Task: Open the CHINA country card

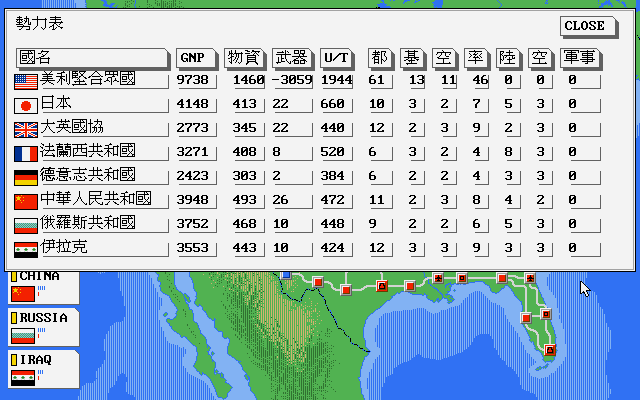Action: click(x=44, y=287)
